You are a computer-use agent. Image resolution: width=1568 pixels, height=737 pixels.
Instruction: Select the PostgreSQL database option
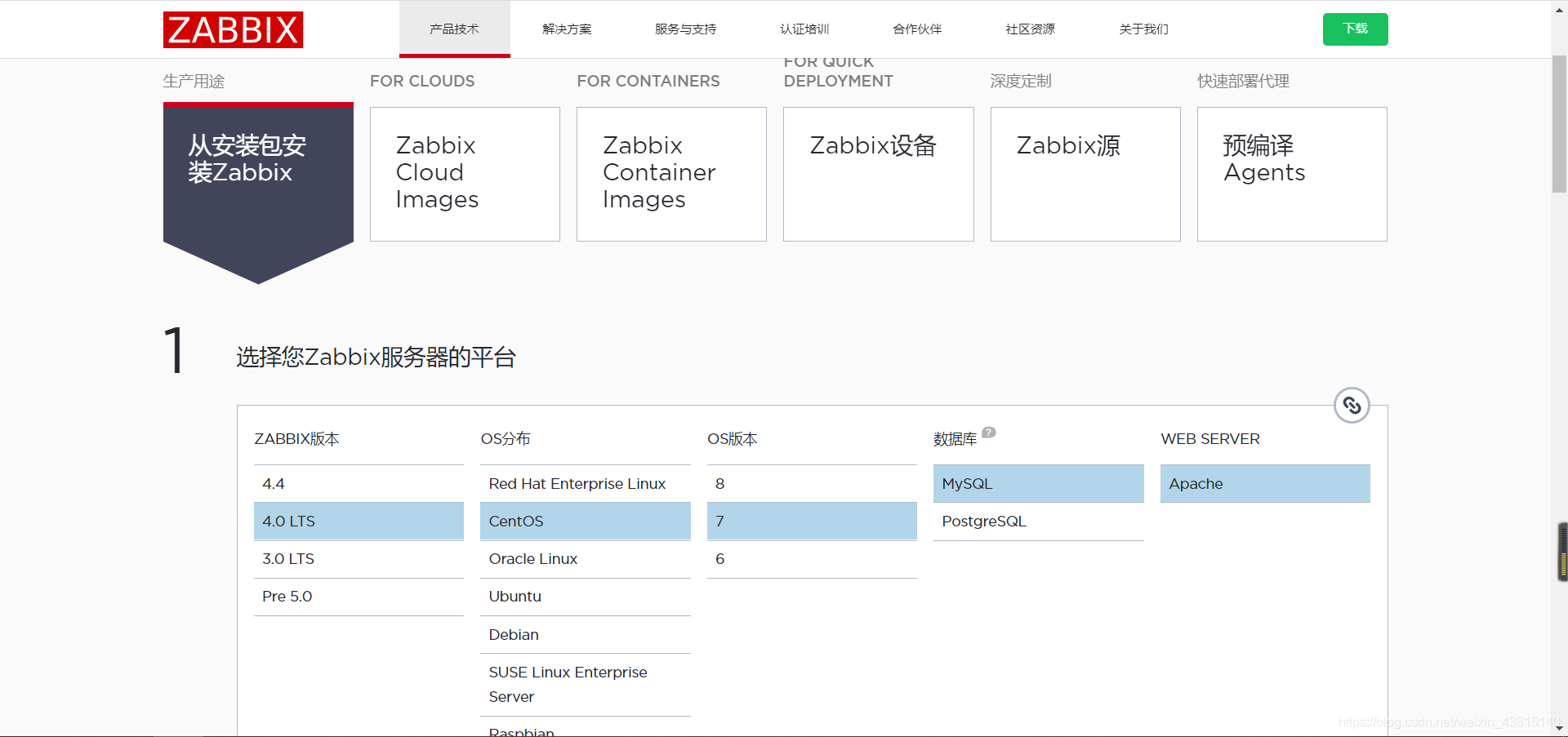[x=1037, y=521]
